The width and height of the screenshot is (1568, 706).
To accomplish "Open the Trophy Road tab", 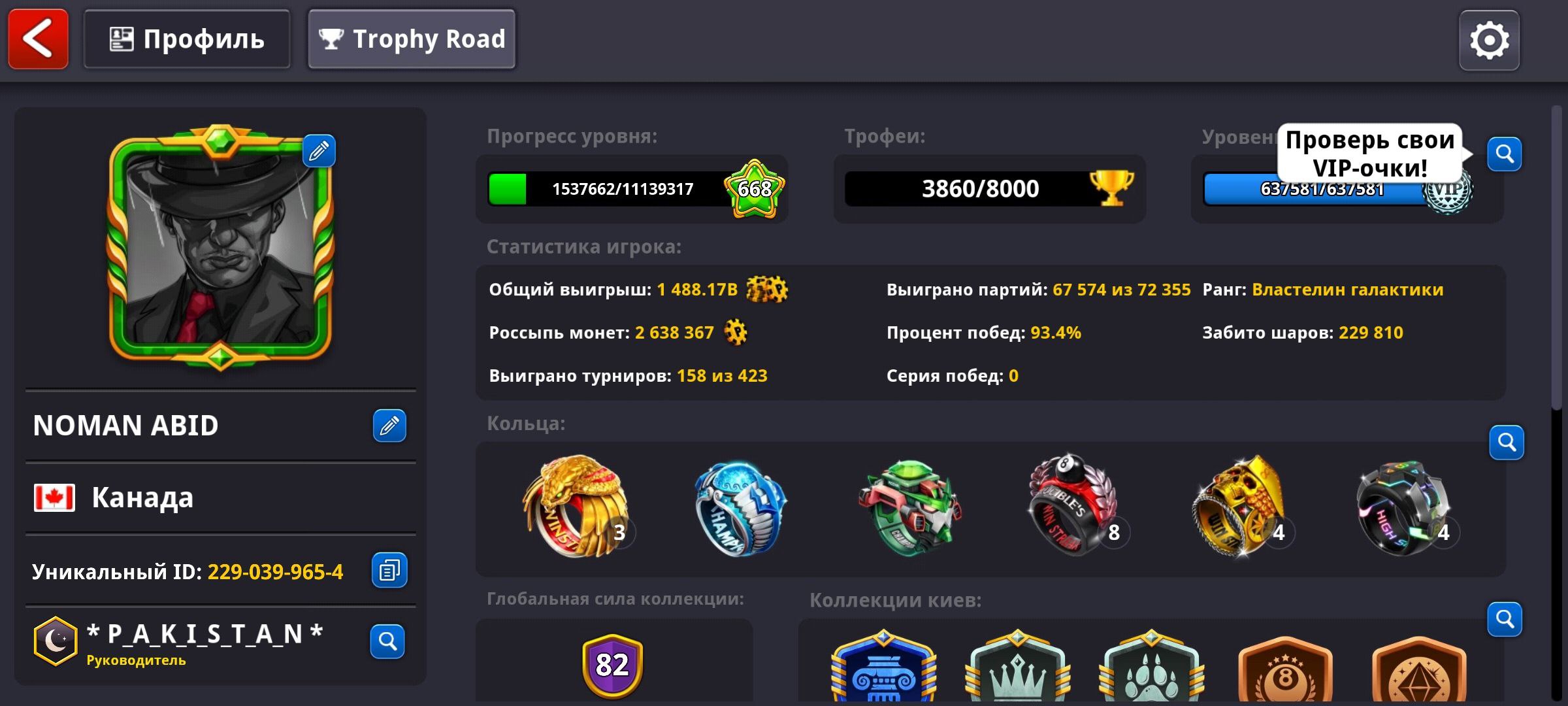I will pos(412,39).
